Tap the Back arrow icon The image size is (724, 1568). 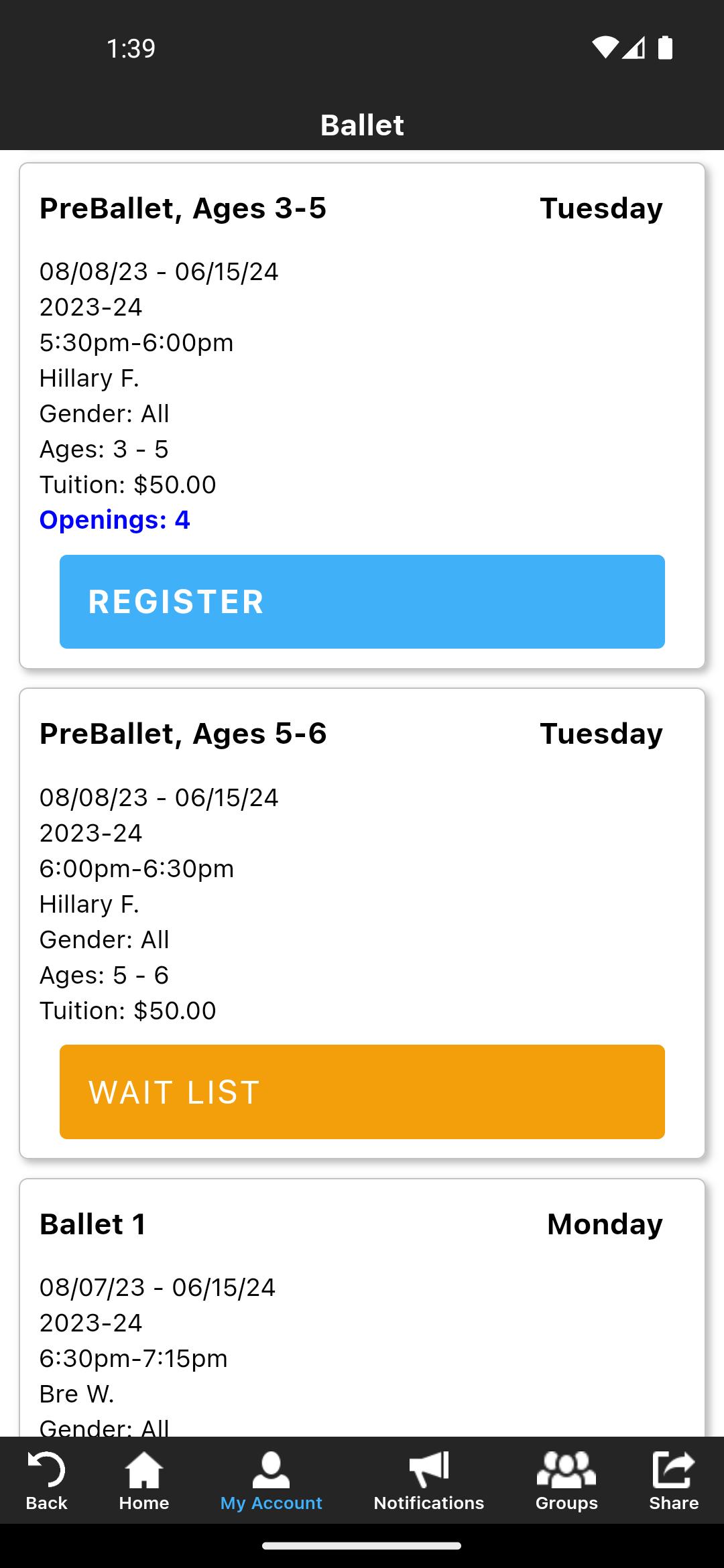(x=46, y=1470)
